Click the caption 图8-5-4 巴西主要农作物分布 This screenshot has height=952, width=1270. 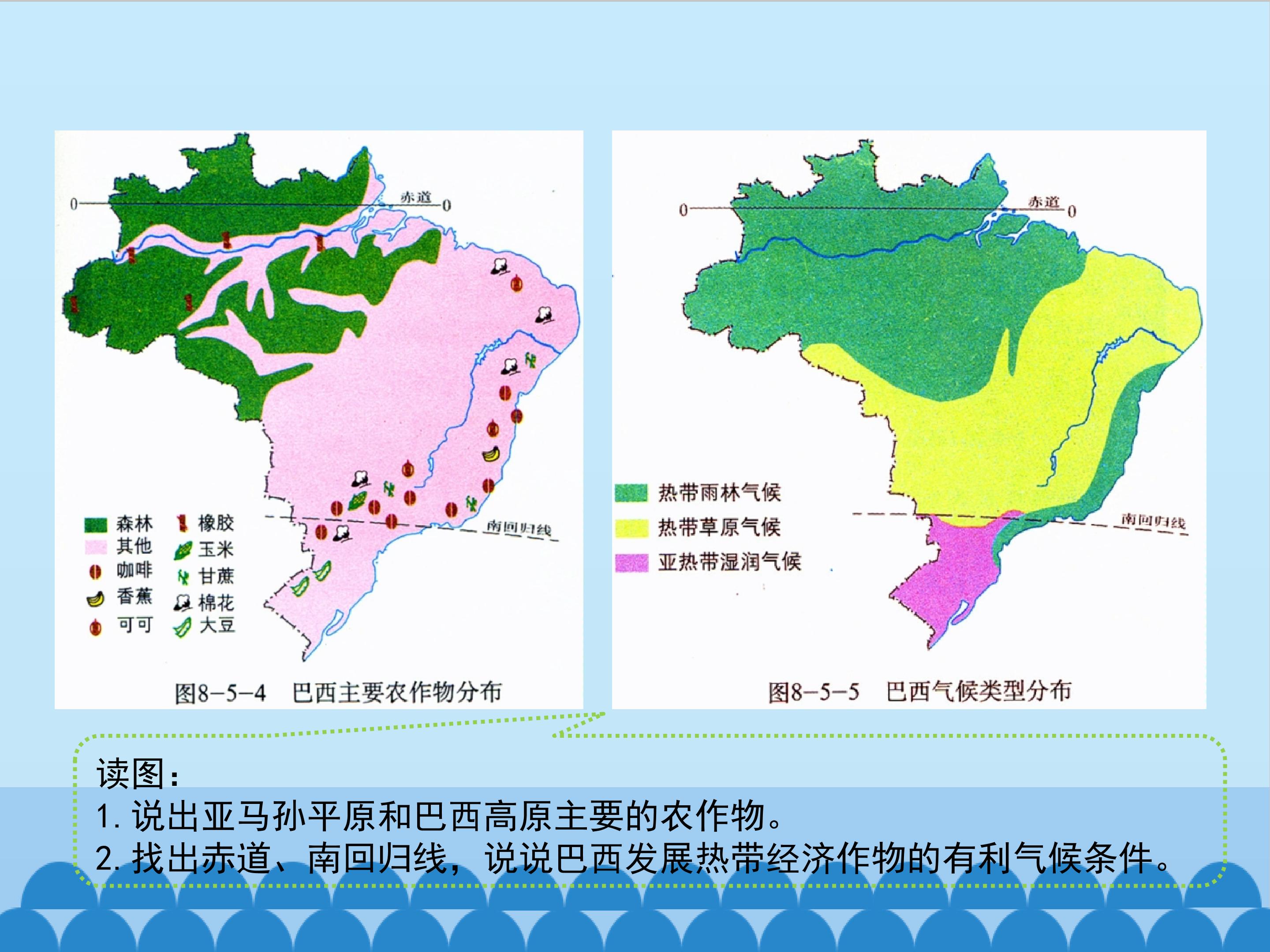coord(338,693)
